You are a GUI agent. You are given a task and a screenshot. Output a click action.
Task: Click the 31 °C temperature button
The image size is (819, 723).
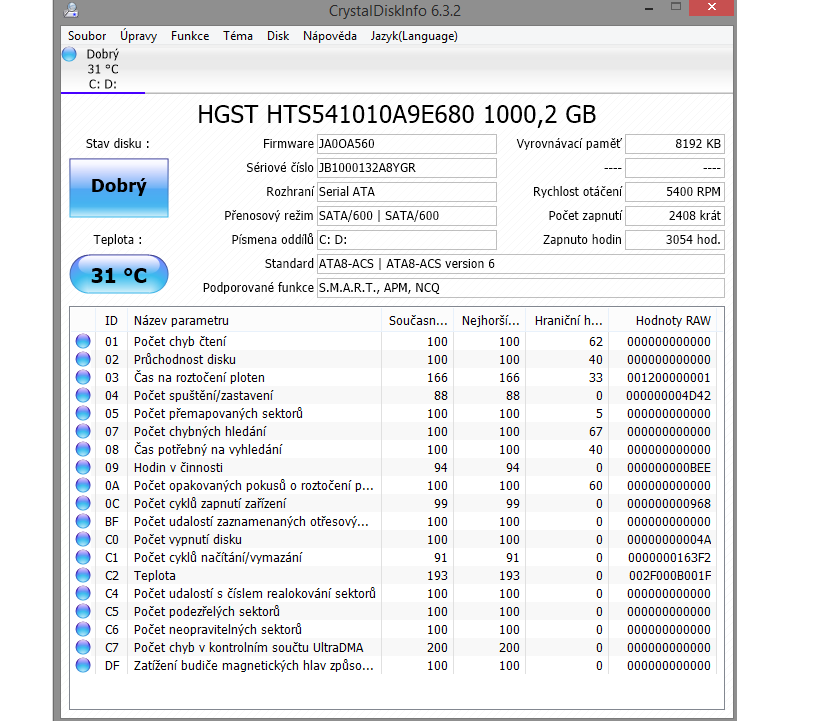point(119,275)
